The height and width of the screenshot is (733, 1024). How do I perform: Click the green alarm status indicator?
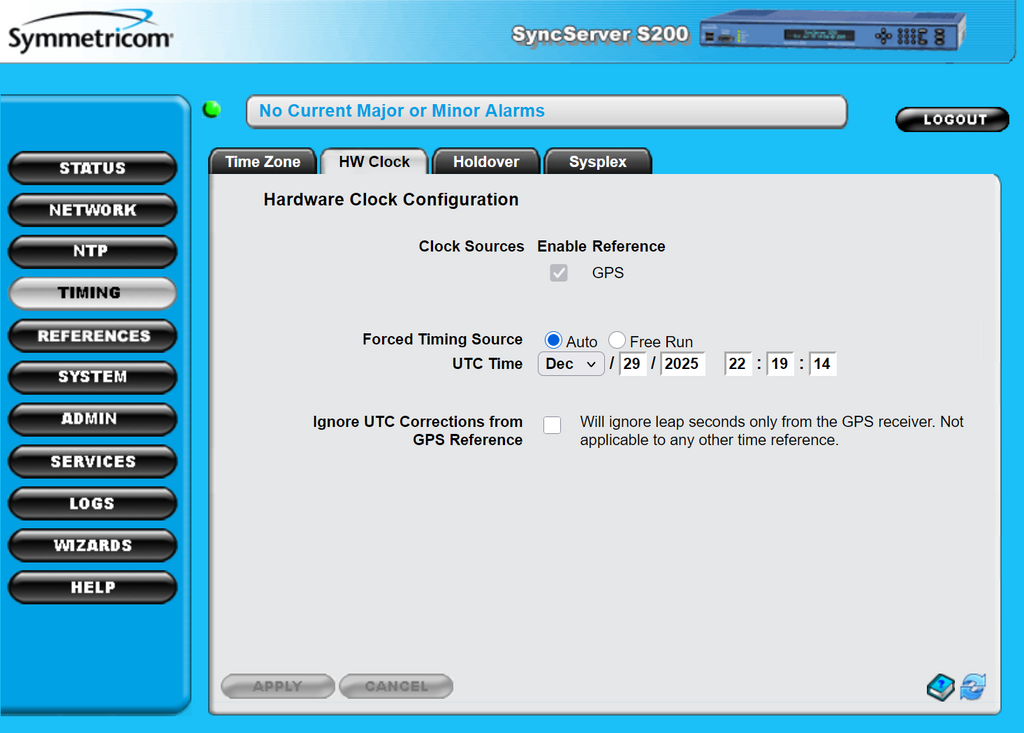tap(212, 110)
